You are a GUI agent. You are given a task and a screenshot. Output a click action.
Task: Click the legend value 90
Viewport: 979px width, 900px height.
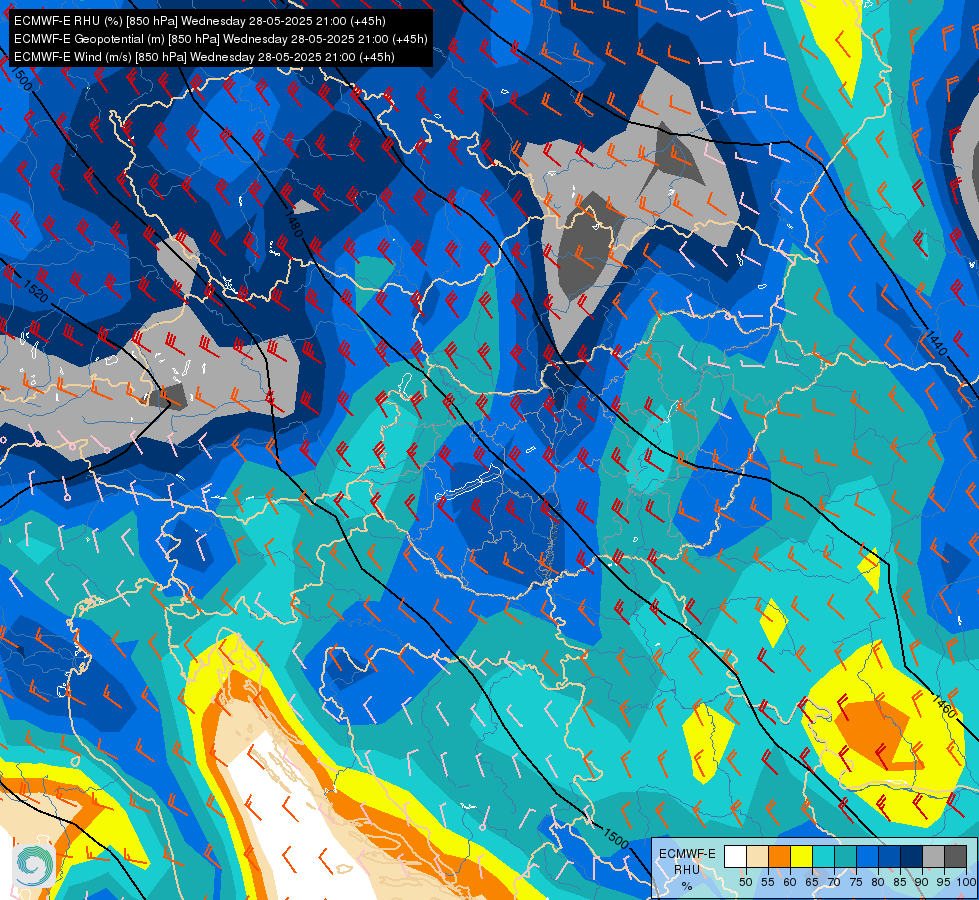point(922,882)
